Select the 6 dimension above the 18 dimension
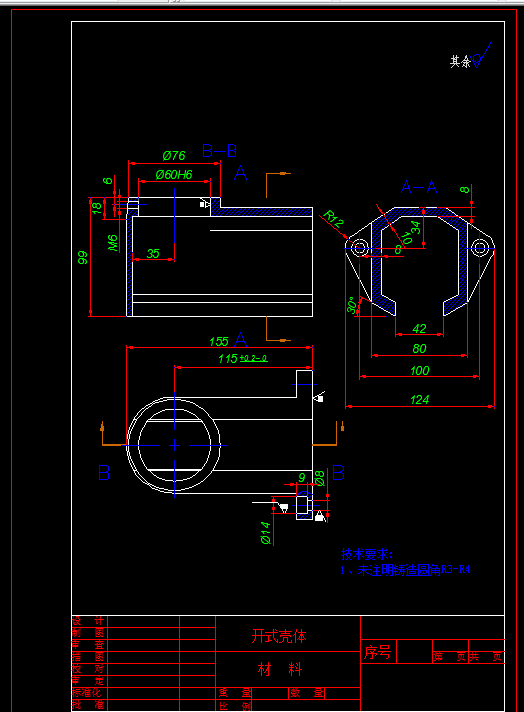 pyautogui.click(x=108, y=180)
